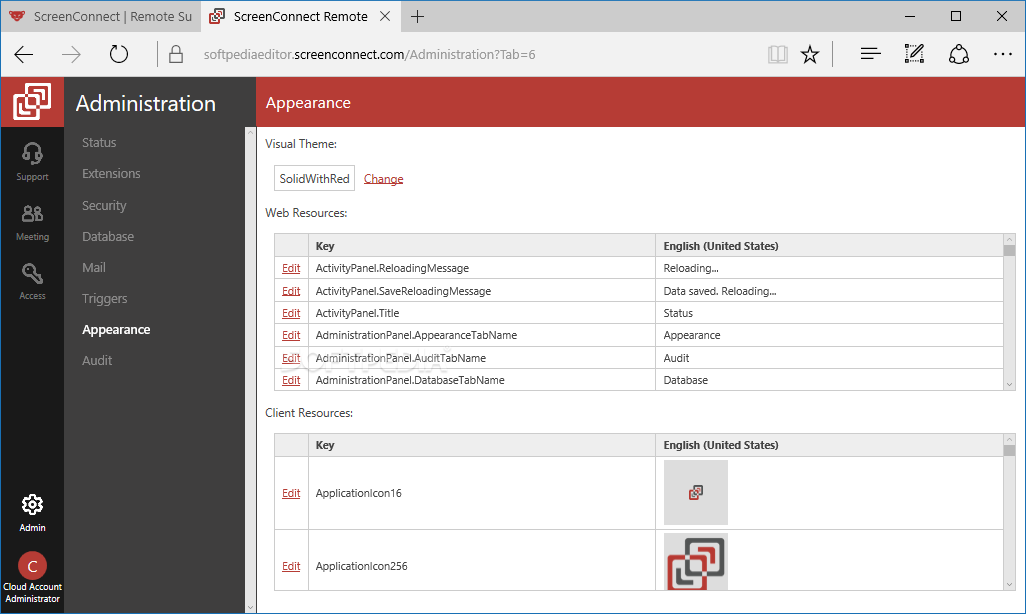Edit AdministrationPanel.DatabaseTabName resource

[x=291, y=380]
